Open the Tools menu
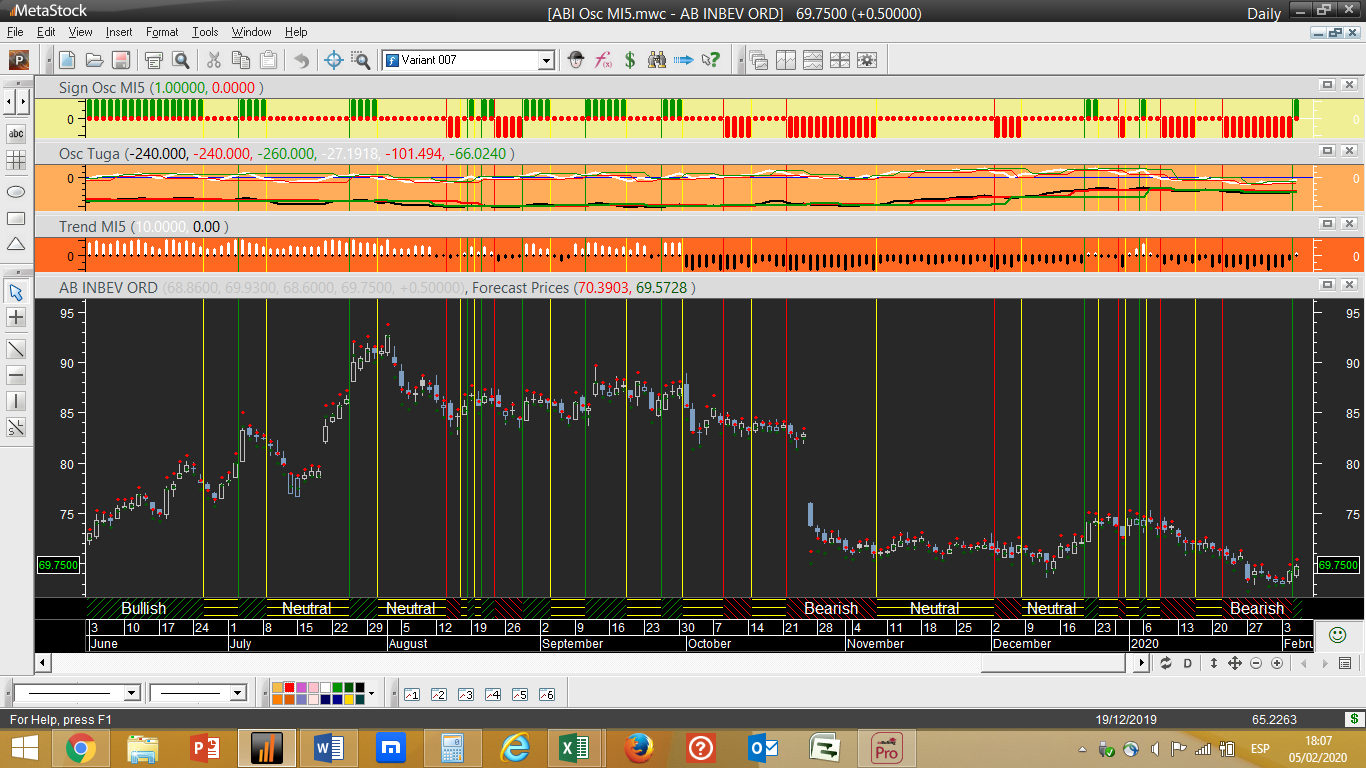The image size is (1366, 768). click(x=205, y=32)
